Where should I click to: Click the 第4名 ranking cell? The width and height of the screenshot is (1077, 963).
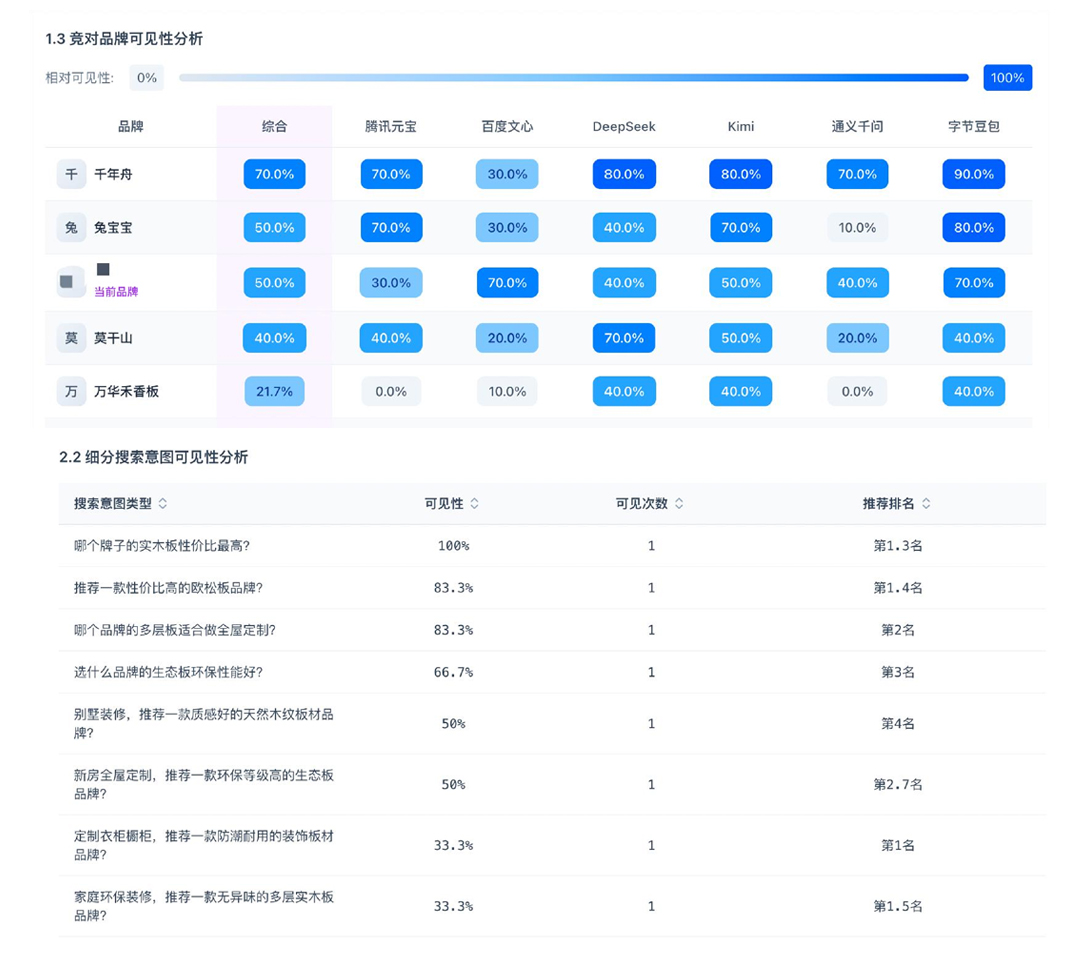point(898,723)
